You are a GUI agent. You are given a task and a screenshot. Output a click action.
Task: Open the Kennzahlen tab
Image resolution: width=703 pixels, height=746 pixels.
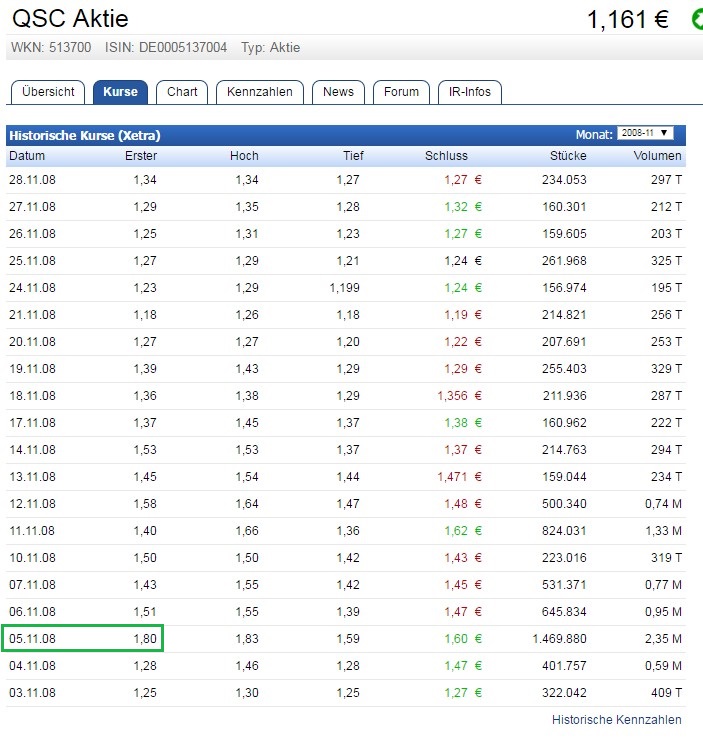click(x=260, y=92)
